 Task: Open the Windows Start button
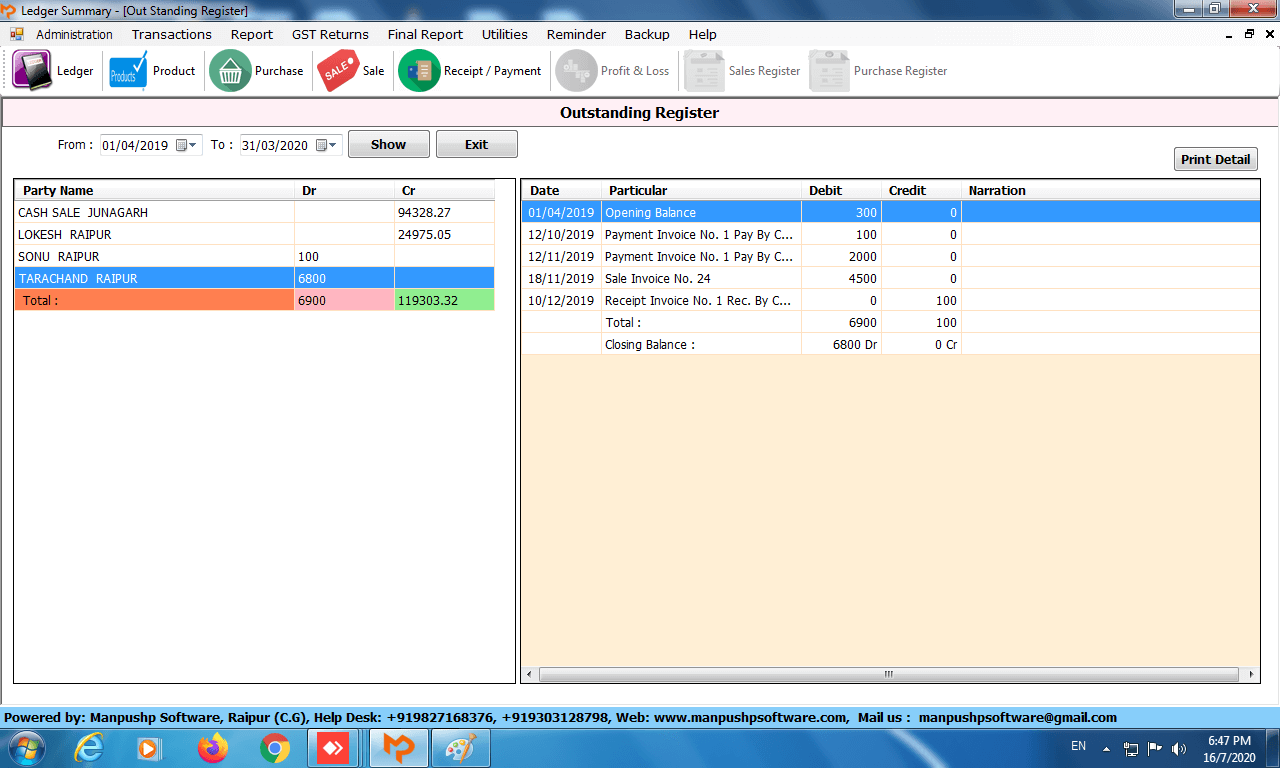click(x=27, y=748)
